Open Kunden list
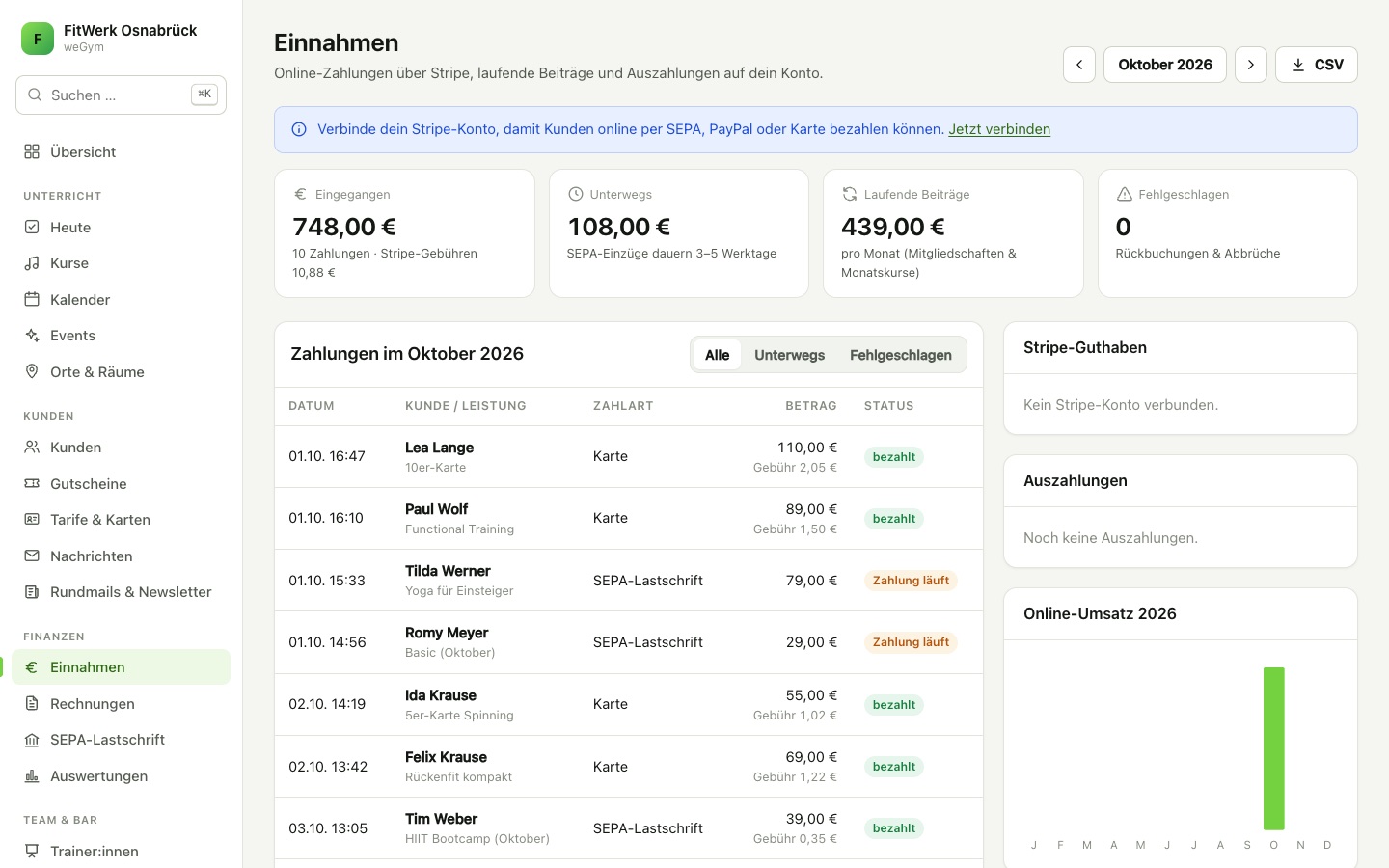The image size is (1389, 868). tap(121, 448)
